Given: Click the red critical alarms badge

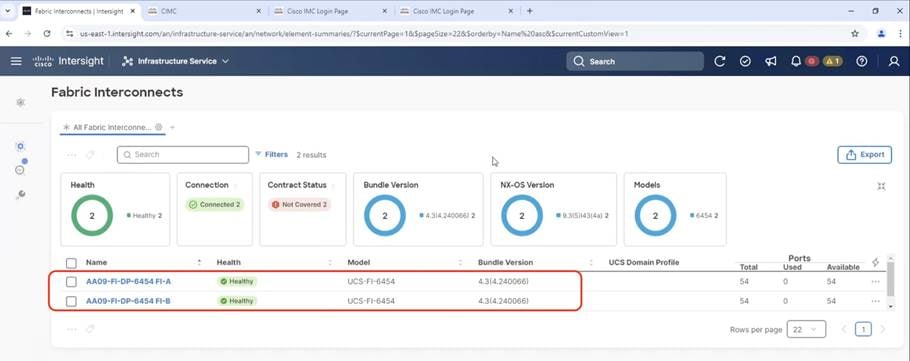Looking at the screenshot, I should pos(811,61).
